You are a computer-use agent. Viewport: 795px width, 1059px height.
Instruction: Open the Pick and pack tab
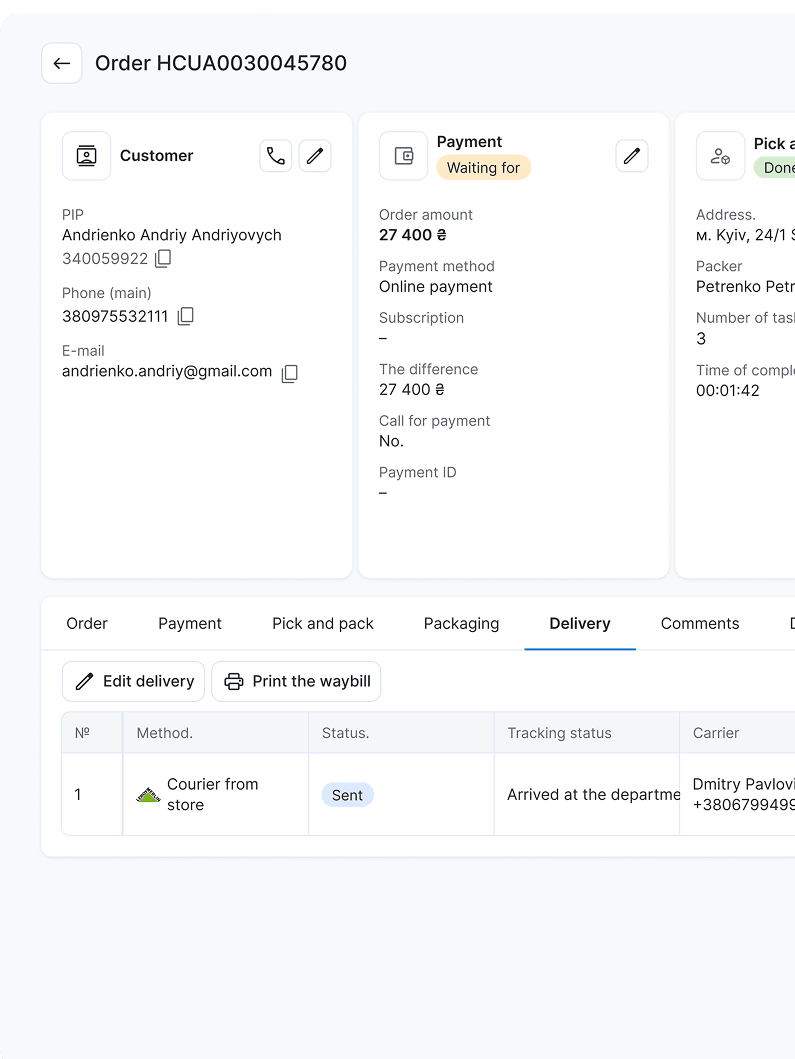pos(323,623)
